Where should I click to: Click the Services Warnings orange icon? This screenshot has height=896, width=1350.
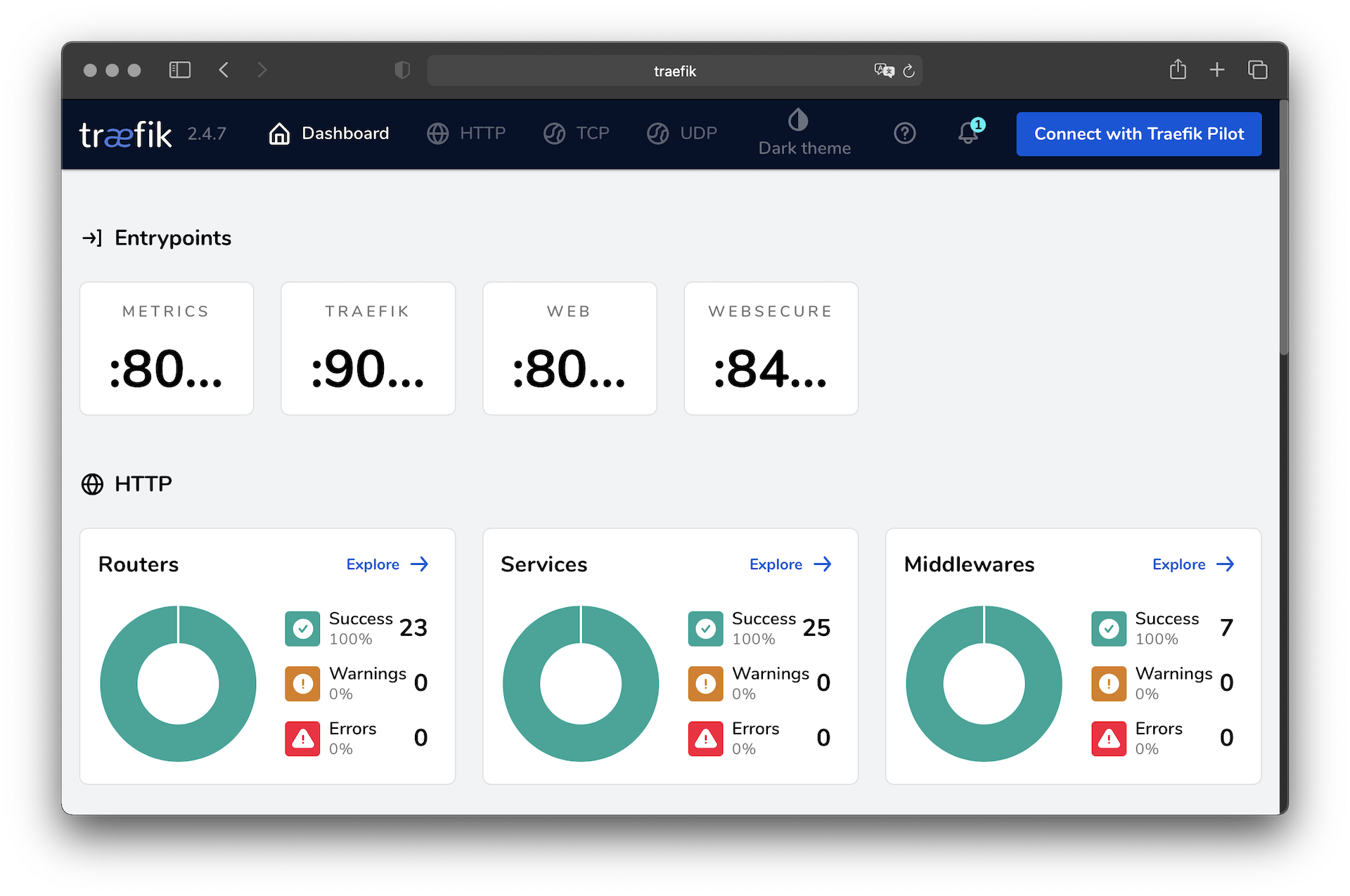(705, 683)
